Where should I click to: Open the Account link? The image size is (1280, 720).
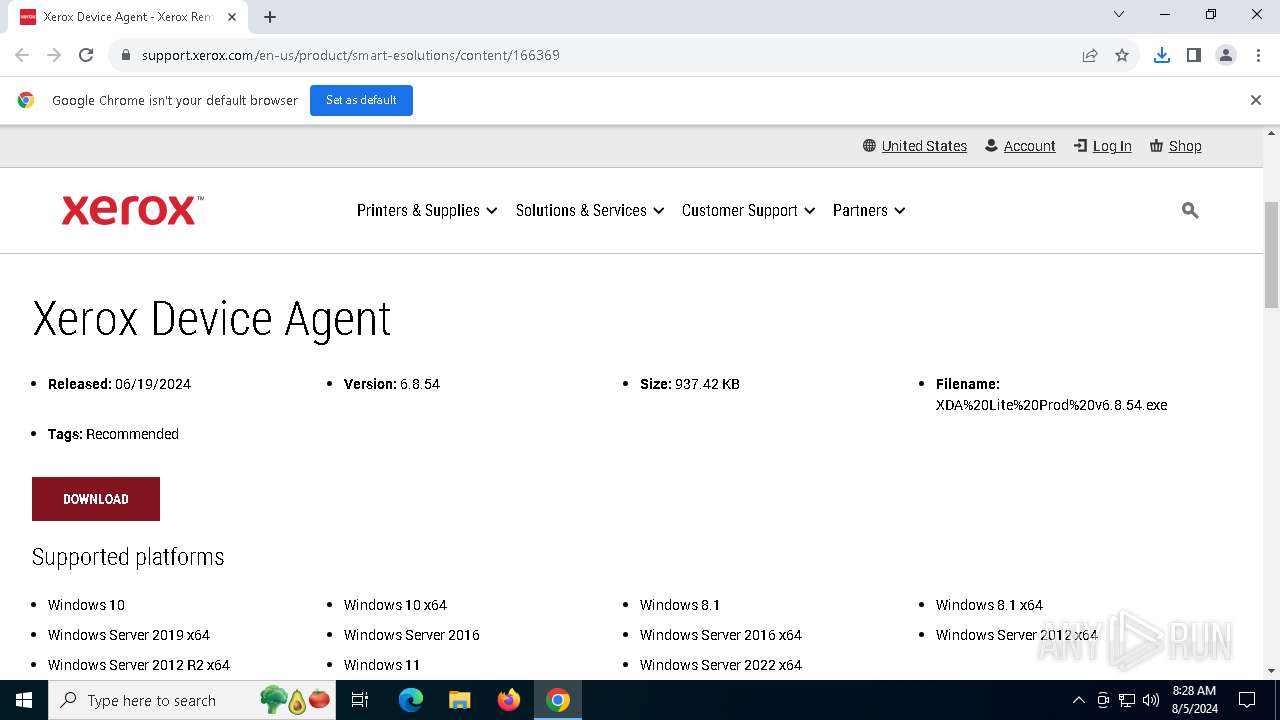[x=1020, y=146]
